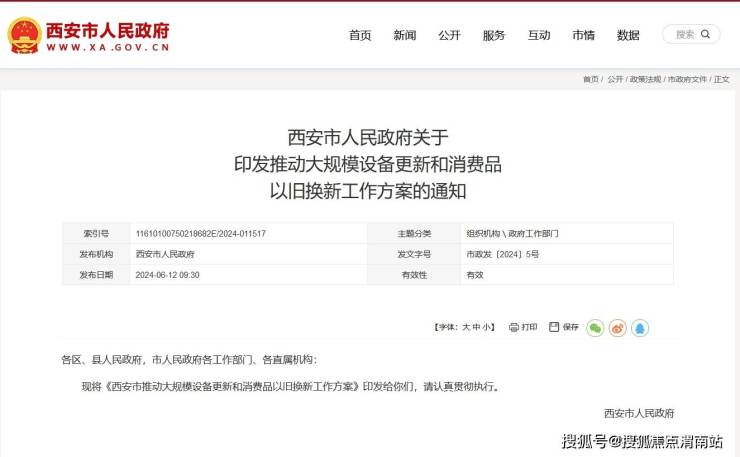Viewport: 740px width, 457px height.
Task: Click 西安市人民政府 in the 发布机构 row
Action: [x=165, y=254]
